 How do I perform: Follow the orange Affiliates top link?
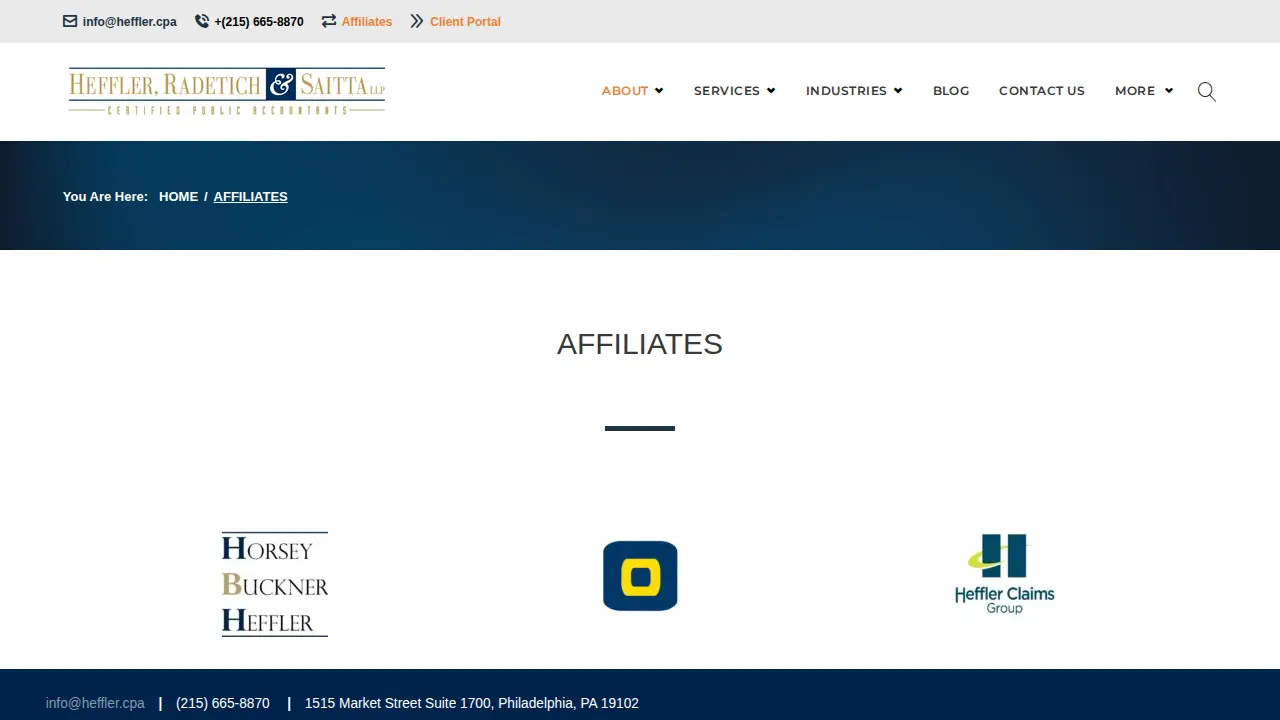(367, 22)
